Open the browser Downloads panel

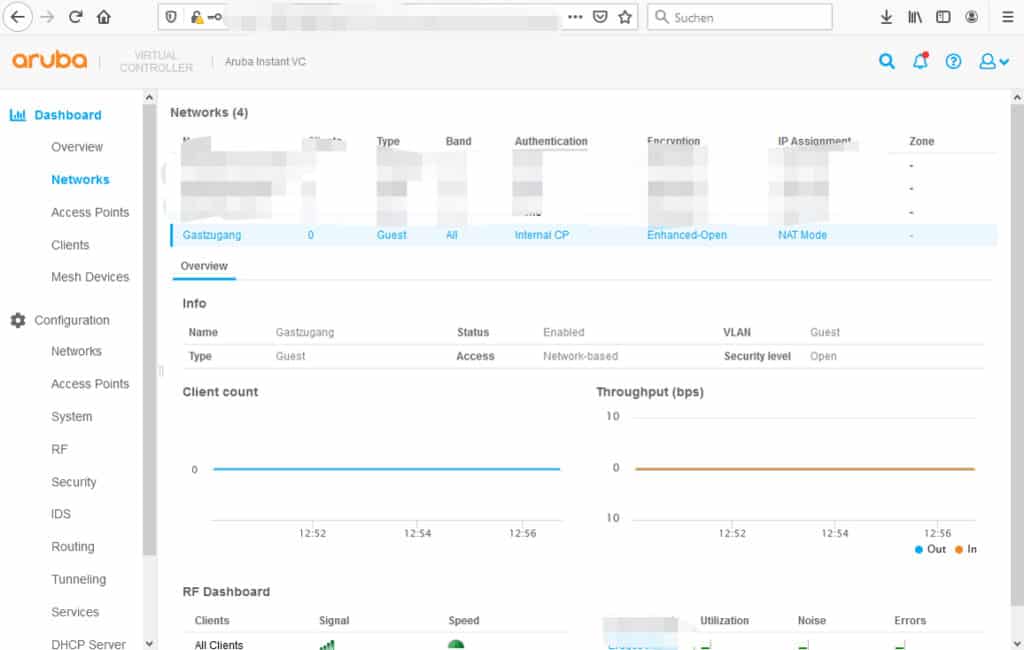(x=886, y=17)
